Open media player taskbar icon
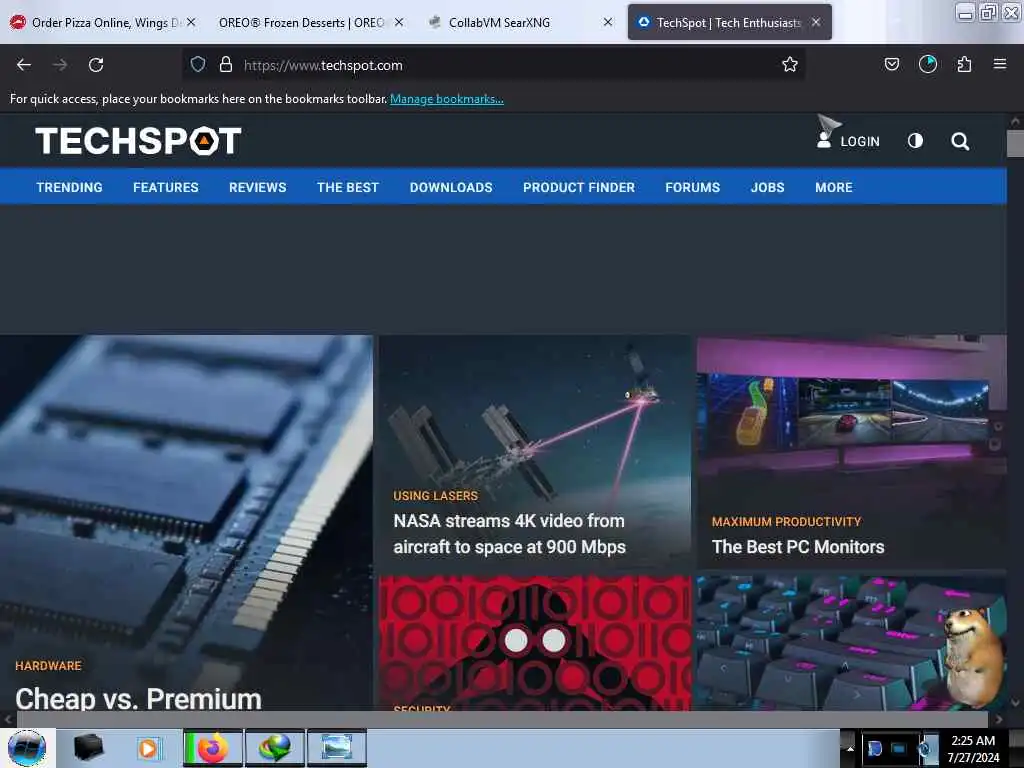The height and width of the screenshot is (768, 1024). click(x=149, y=748)
